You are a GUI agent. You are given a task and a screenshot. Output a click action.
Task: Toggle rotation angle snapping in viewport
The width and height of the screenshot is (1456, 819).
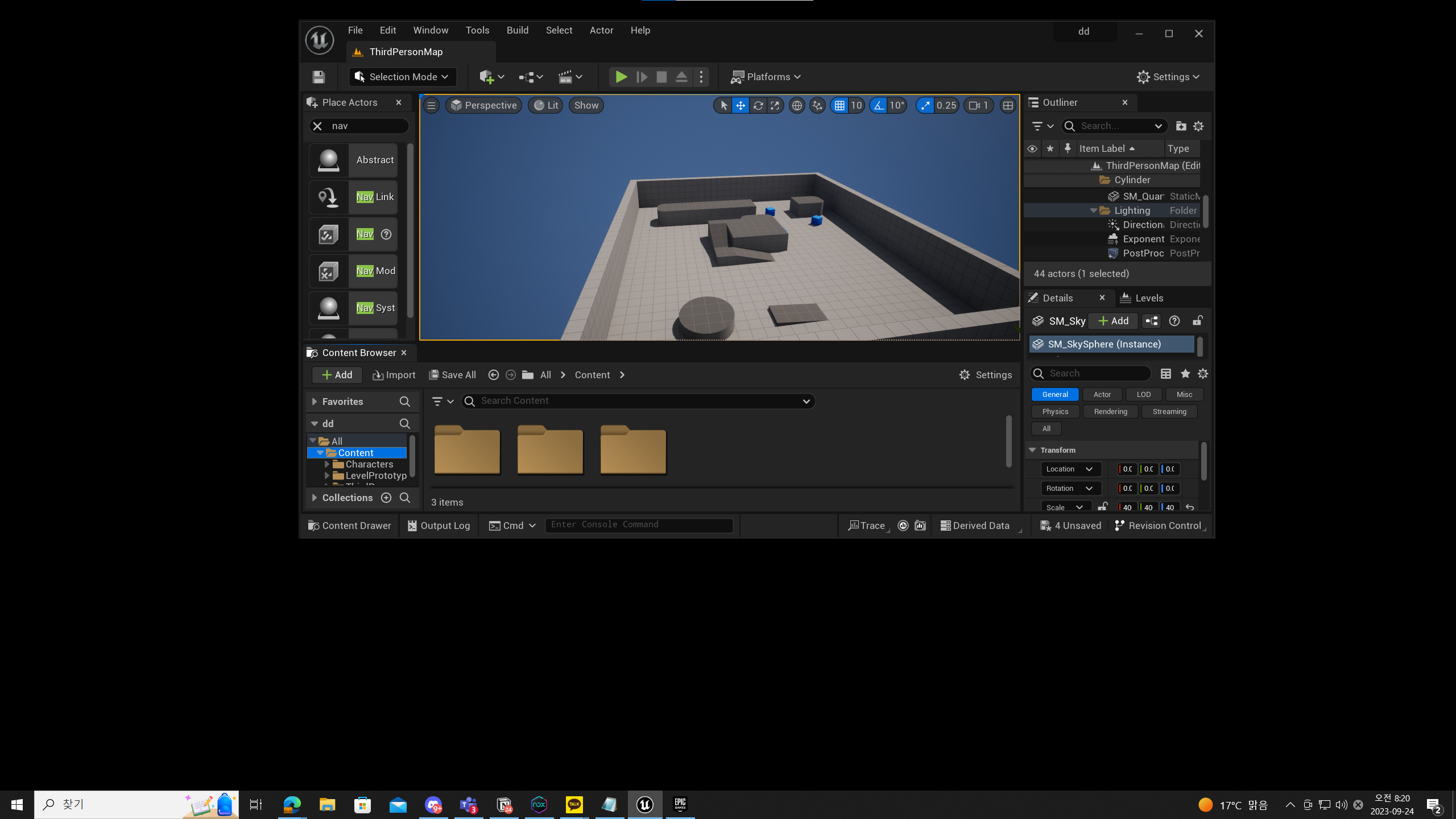(879, 105)
